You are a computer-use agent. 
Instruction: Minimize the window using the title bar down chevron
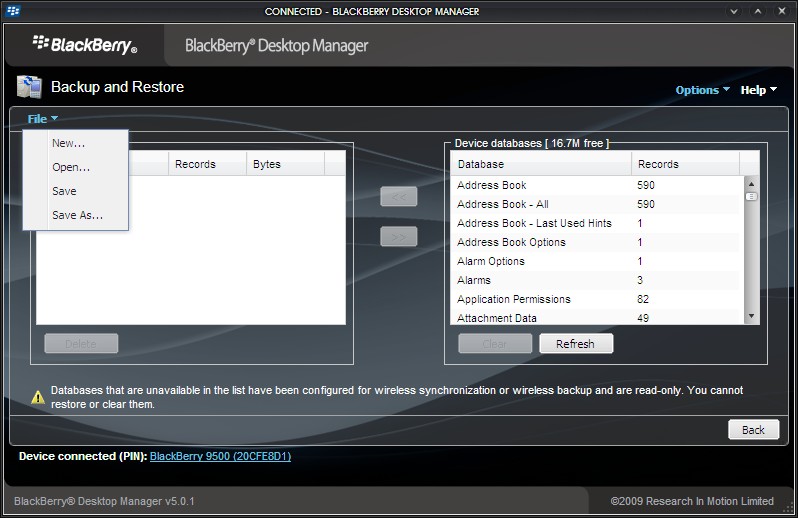click(734, 11)
